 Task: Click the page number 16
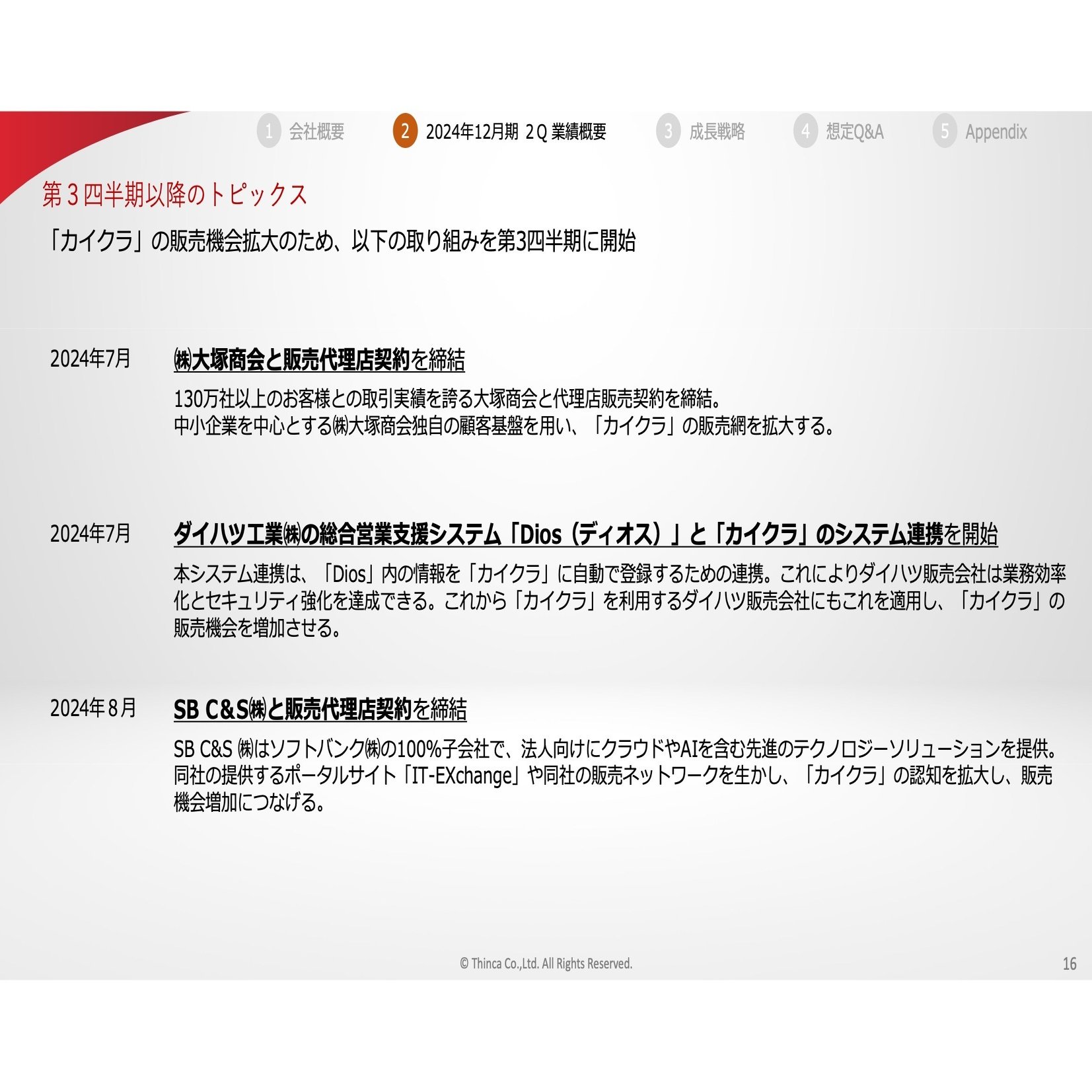1070,964
